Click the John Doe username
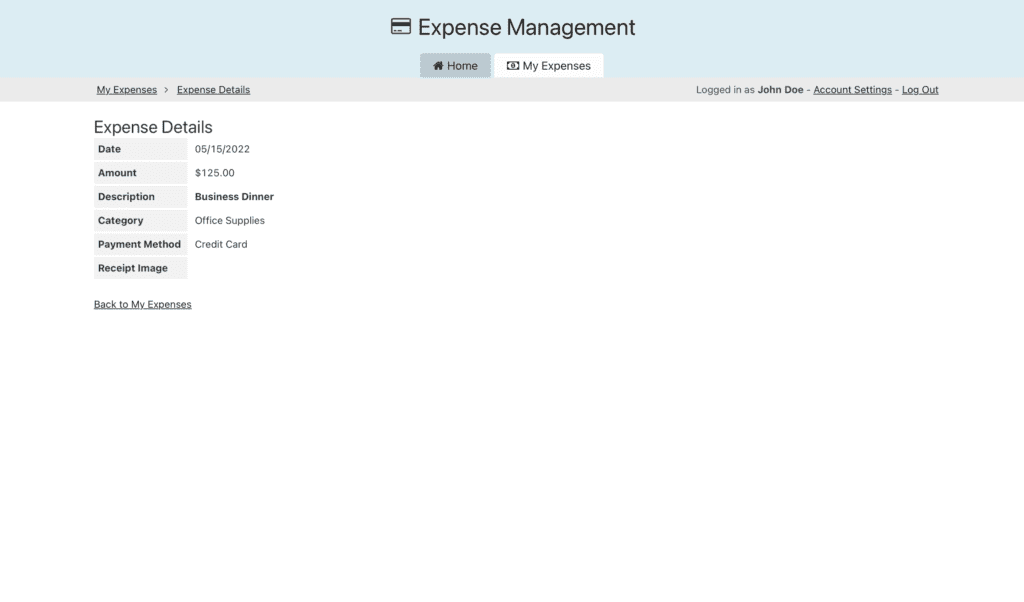 pyautogui.click(x=780, y=90)
